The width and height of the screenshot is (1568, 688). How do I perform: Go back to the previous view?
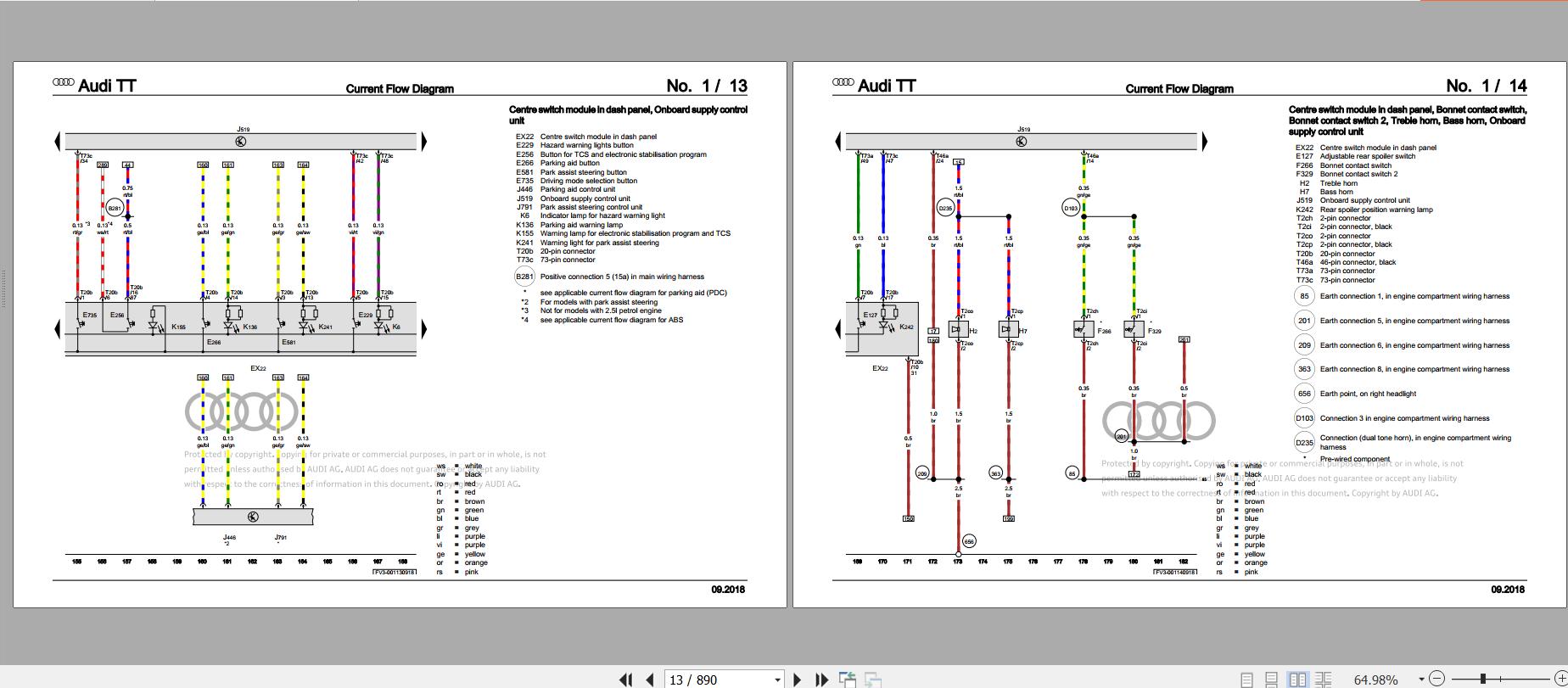click(847, 680)
